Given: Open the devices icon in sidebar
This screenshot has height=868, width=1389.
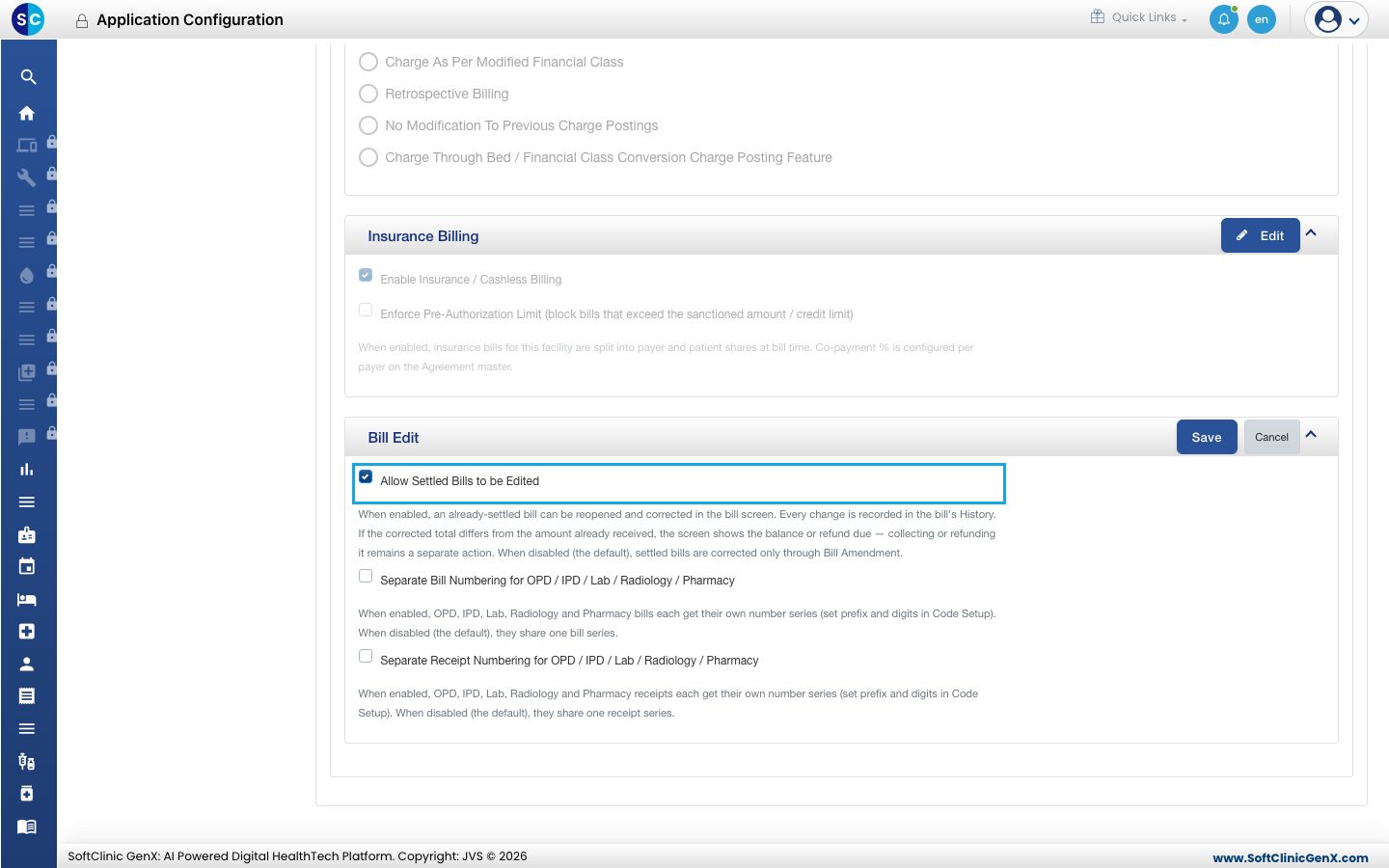Looking at the screenshot, I should [x=27, y=146].
